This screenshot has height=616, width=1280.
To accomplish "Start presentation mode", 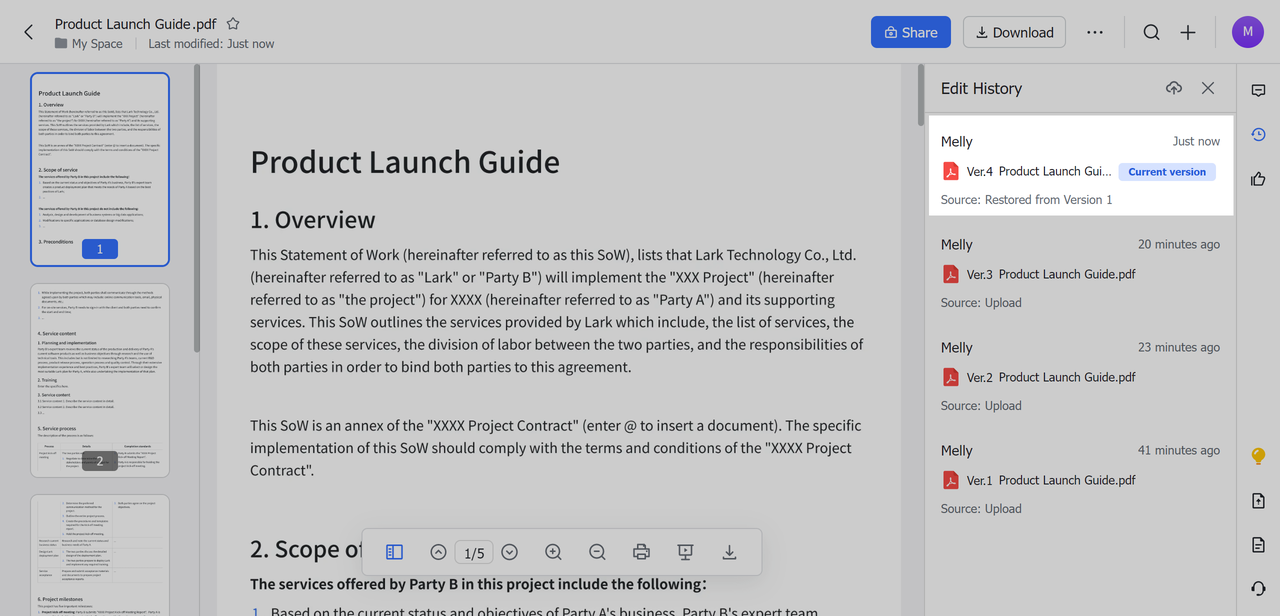I will point(685,552).
